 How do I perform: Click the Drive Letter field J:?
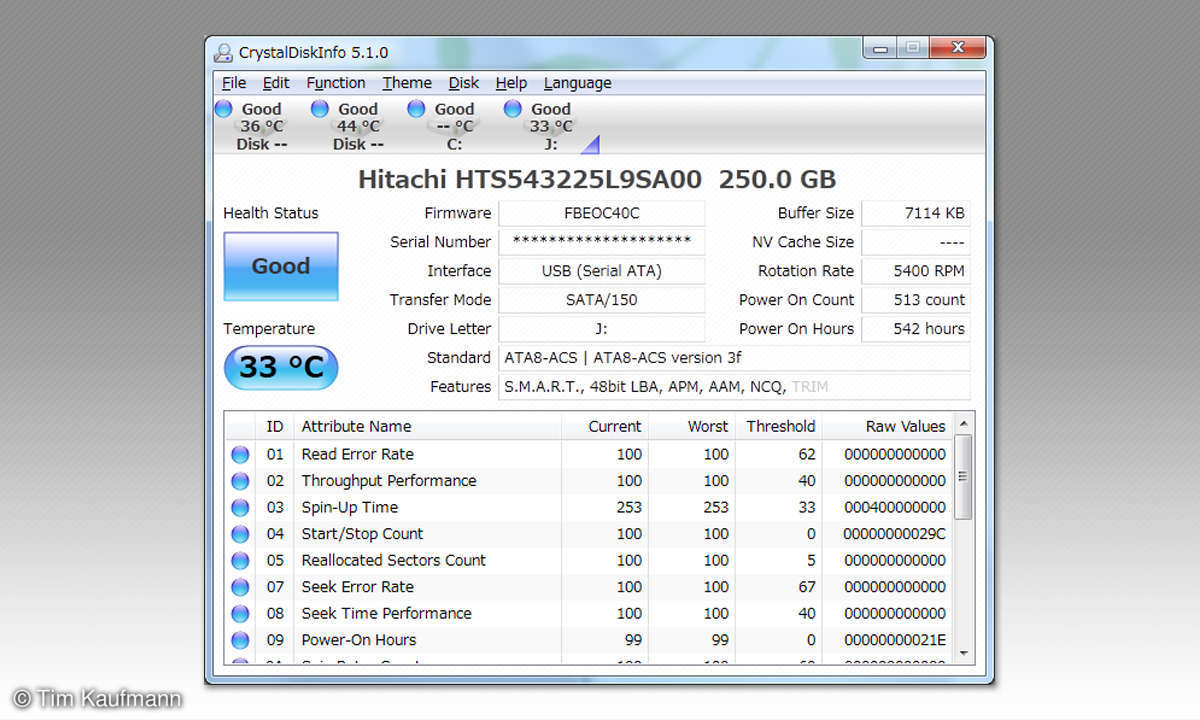click(x=602, y=329)
